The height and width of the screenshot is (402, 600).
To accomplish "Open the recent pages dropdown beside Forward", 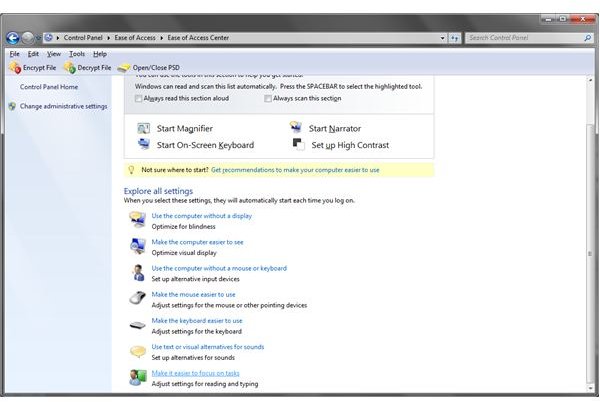I will coord(38,38).
